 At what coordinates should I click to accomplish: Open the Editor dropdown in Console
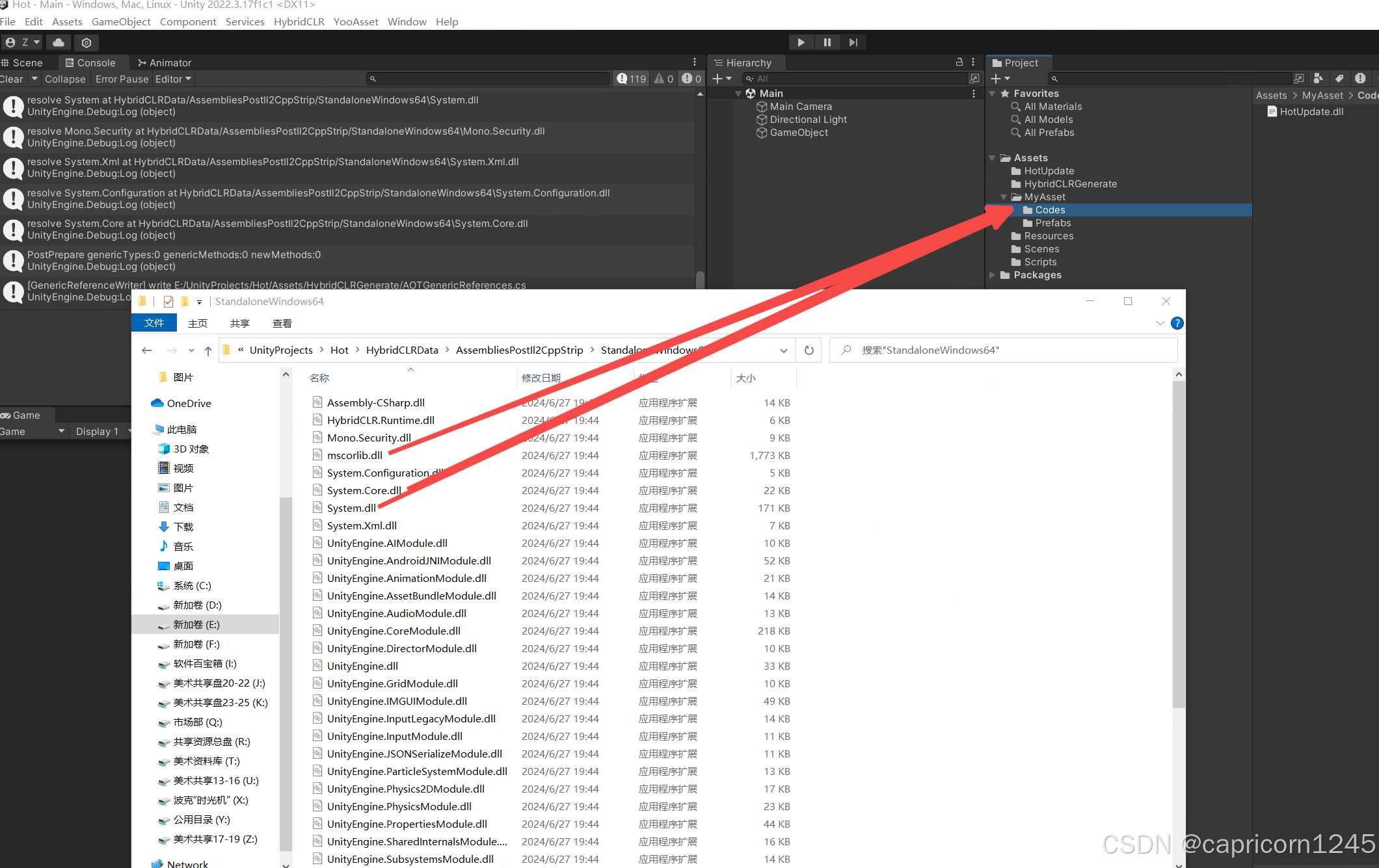[173, 79]
